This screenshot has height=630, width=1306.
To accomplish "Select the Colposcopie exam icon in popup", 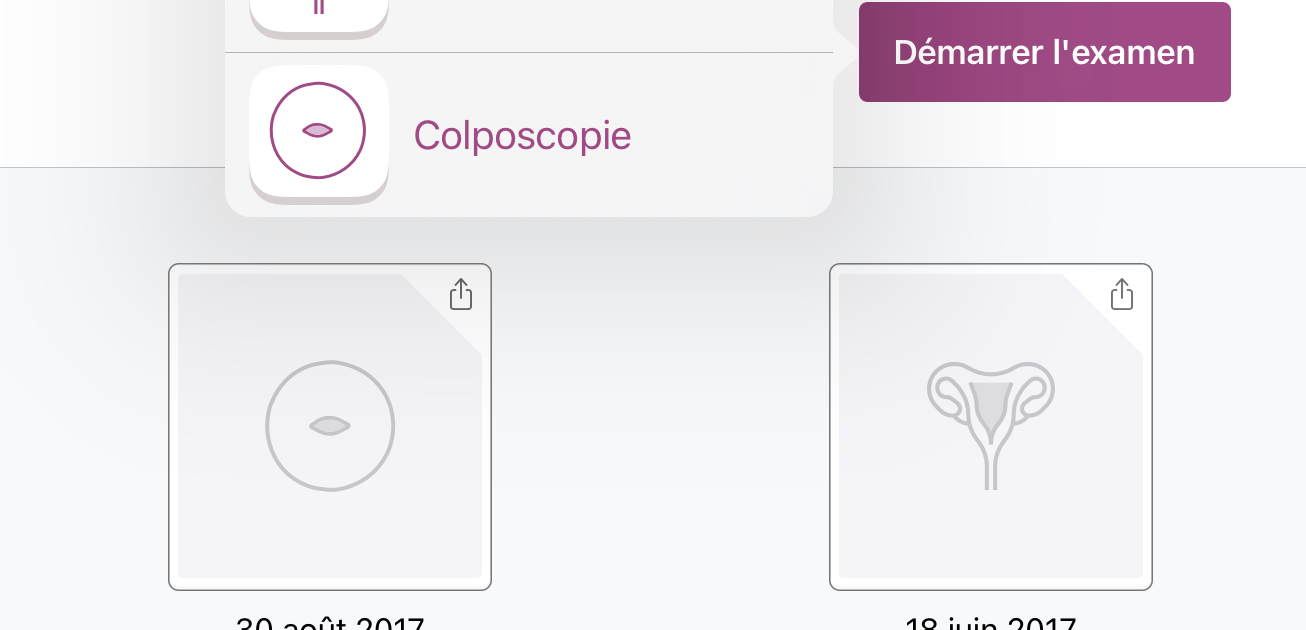I will (318, 132).
